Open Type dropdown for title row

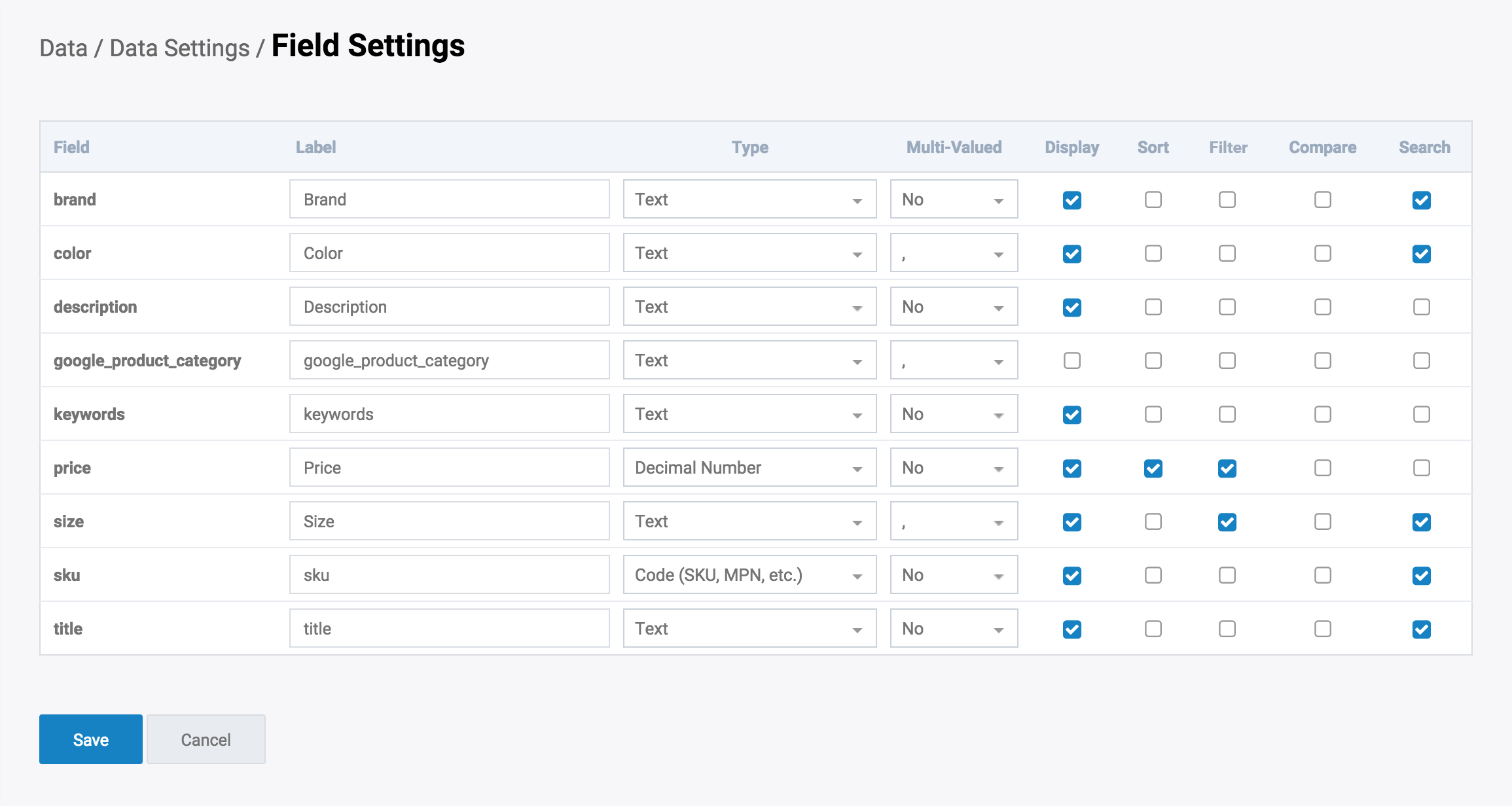[749, 629]
